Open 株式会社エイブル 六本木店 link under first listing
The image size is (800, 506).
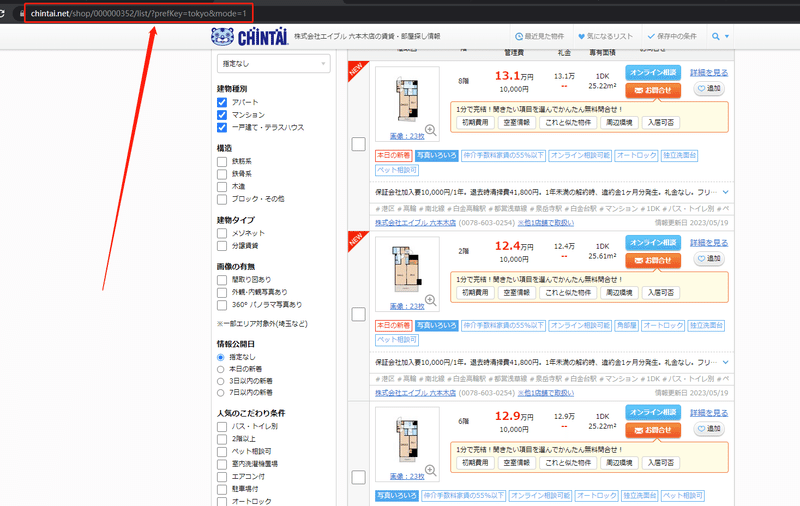click(415, 223)
